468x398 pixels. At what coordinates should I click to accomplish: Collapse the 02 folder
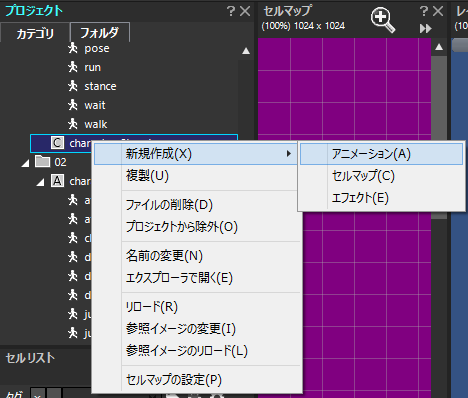(25, 163)
